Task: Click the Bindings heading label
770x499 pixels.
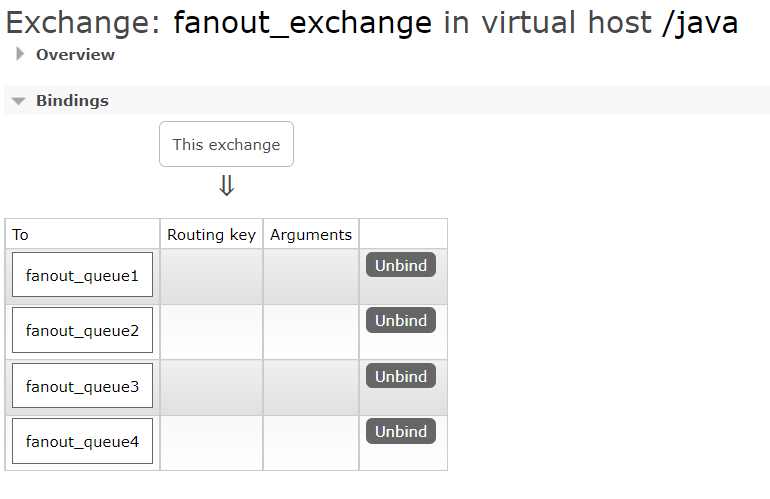Action: 72,101
